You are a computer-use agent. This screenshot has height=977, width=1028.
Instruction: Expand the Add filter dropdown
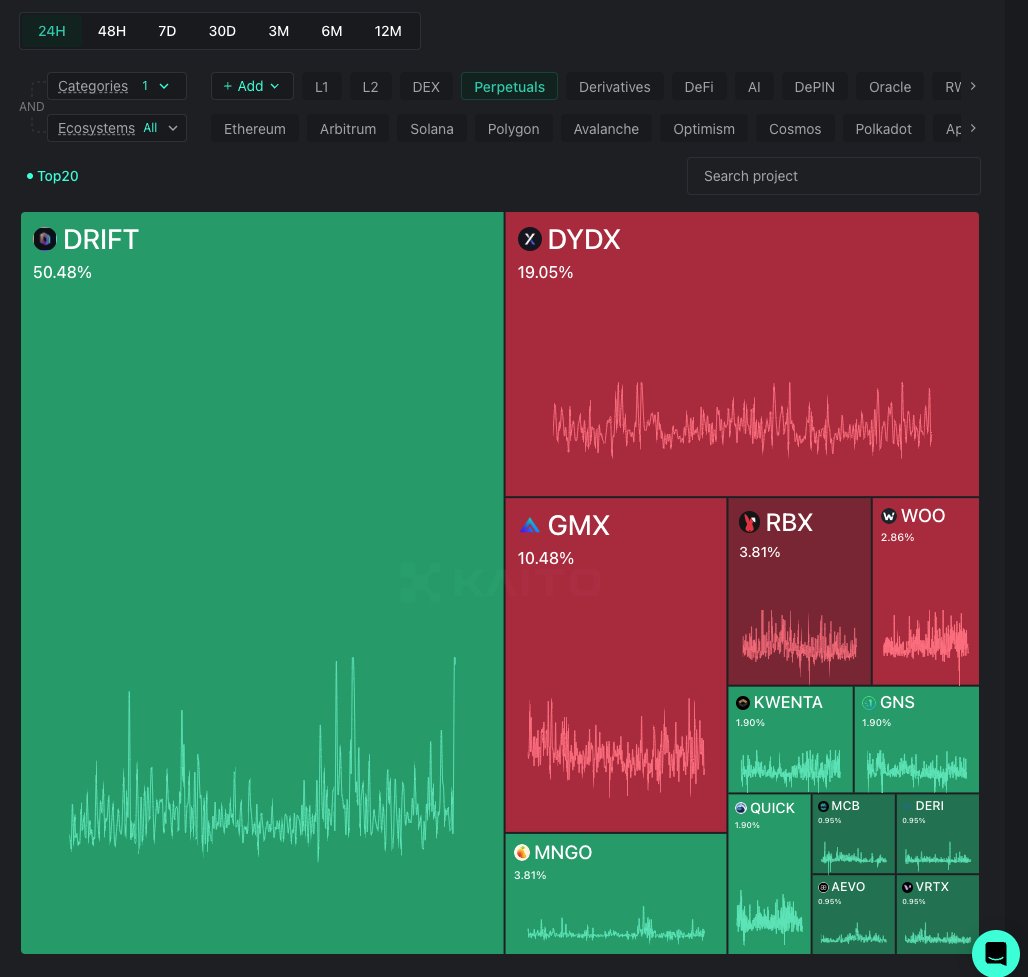[x=252, y=86]
